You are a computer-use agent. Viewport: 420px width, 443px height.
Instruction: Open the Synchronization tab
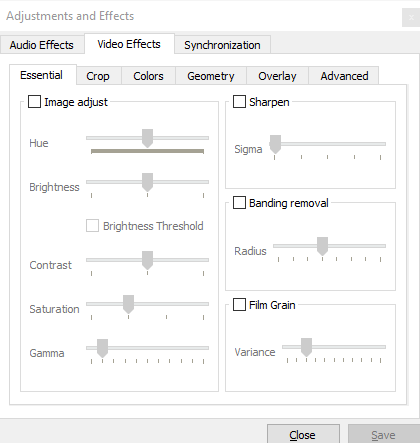click(222, 45)
